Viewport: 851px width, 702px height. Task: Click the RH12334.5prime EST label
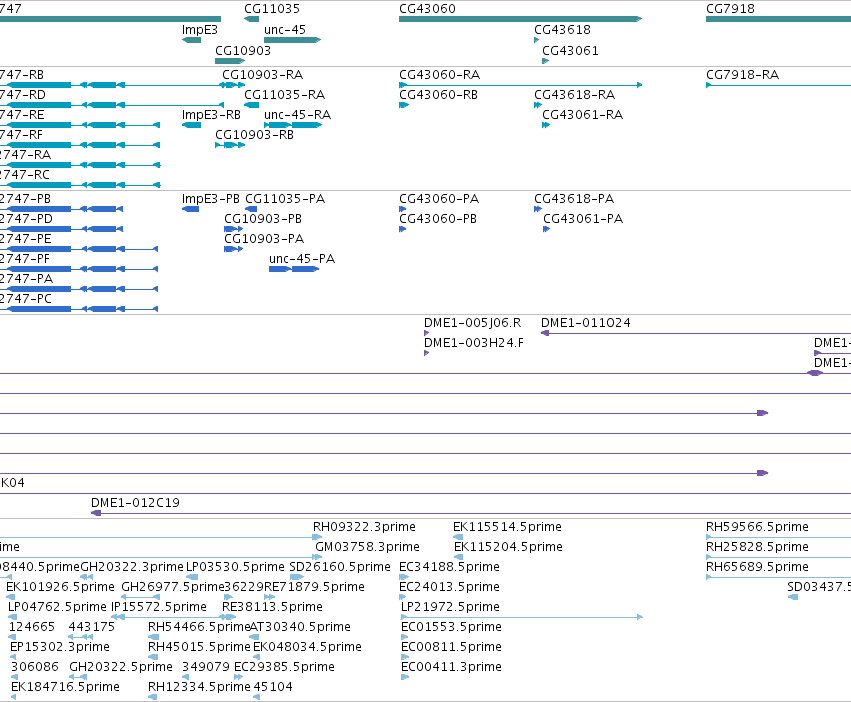pyautogui.click(x=199, y=687)
